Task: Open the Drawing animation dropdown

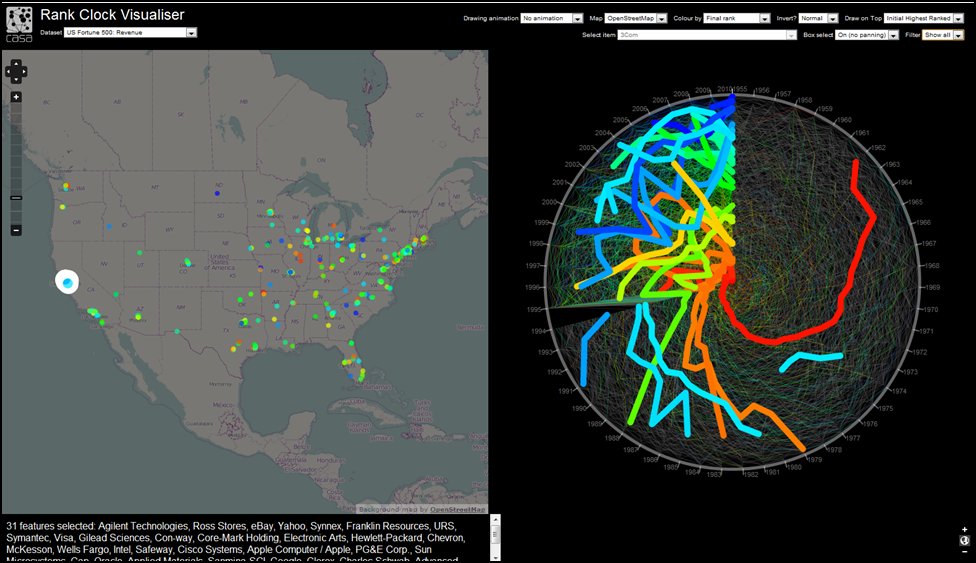Action: pos(551,19)
